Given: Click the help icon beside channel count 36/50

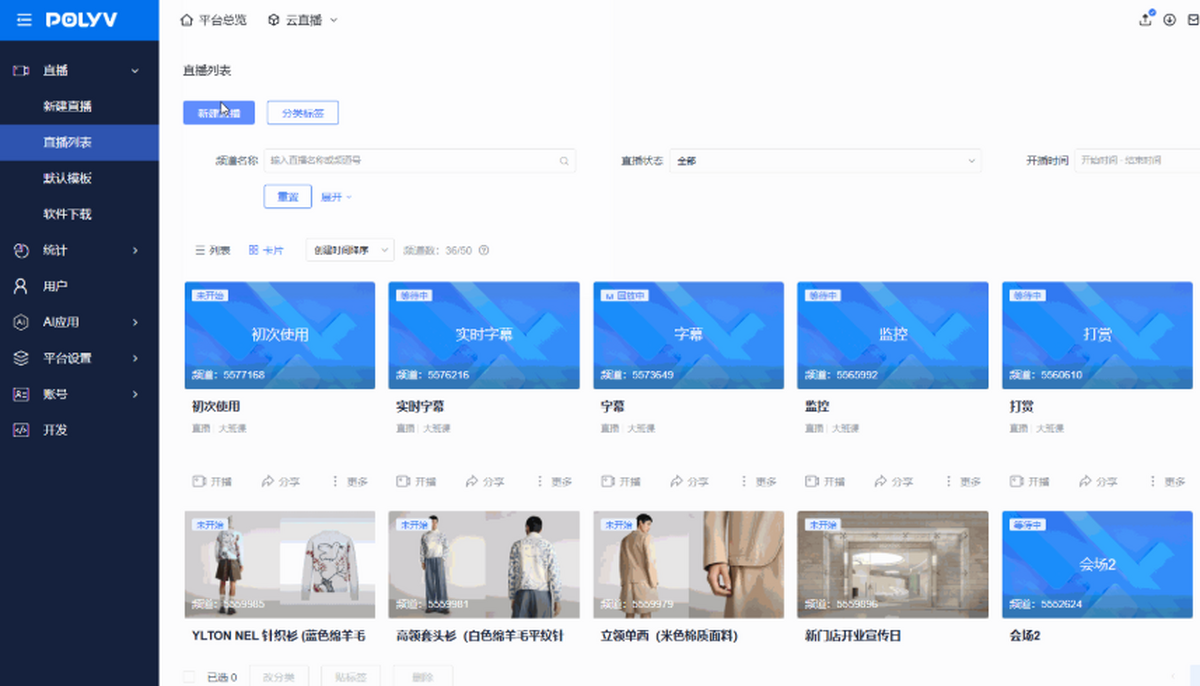Looking at the screenshot, I should [x=484, y=250].
